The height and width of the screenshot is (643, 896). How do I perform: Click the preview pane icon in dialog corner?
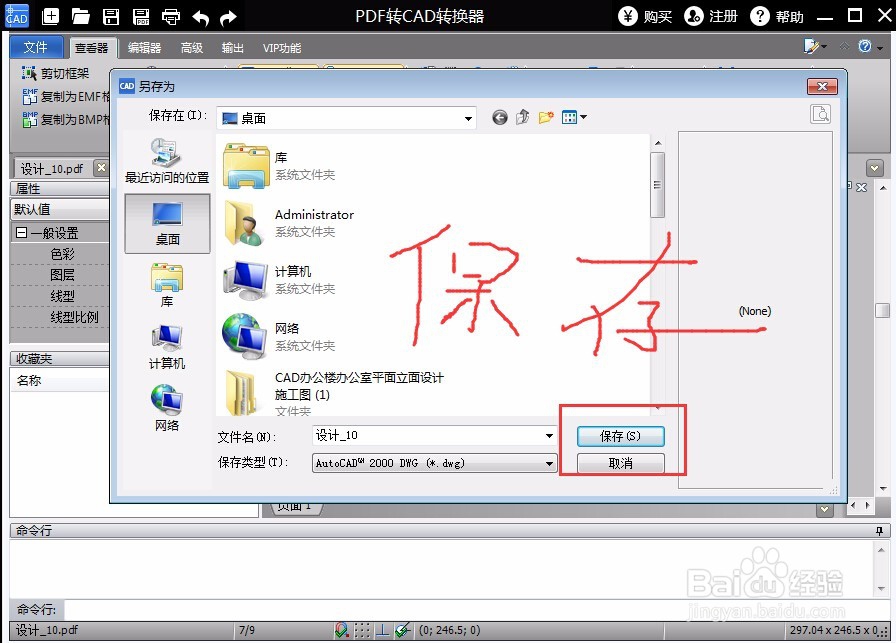(x=820, y=114)
